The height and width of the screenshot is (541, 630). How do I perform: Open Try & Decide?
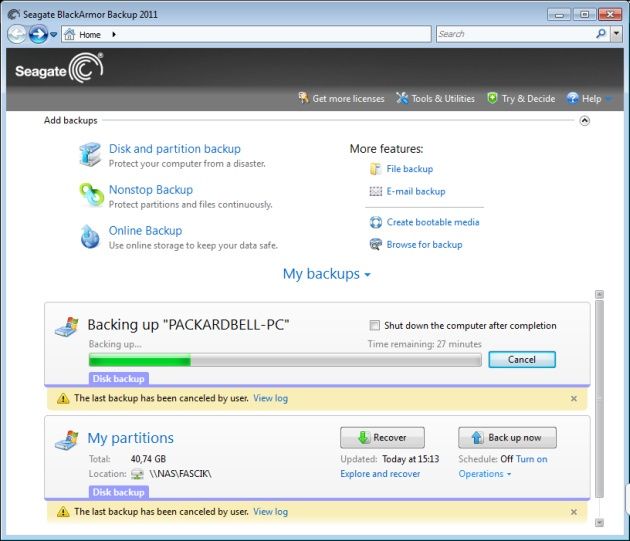pyautogui.click(x=528, y=98)
